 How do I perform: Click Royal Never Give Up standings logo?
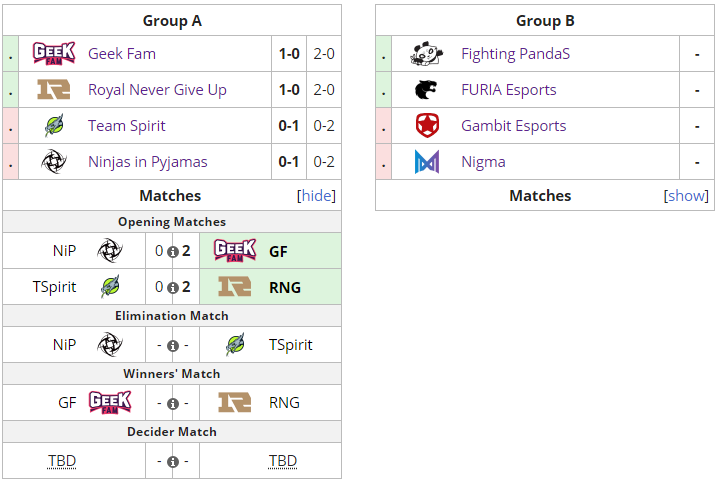(x=52, y=90)
